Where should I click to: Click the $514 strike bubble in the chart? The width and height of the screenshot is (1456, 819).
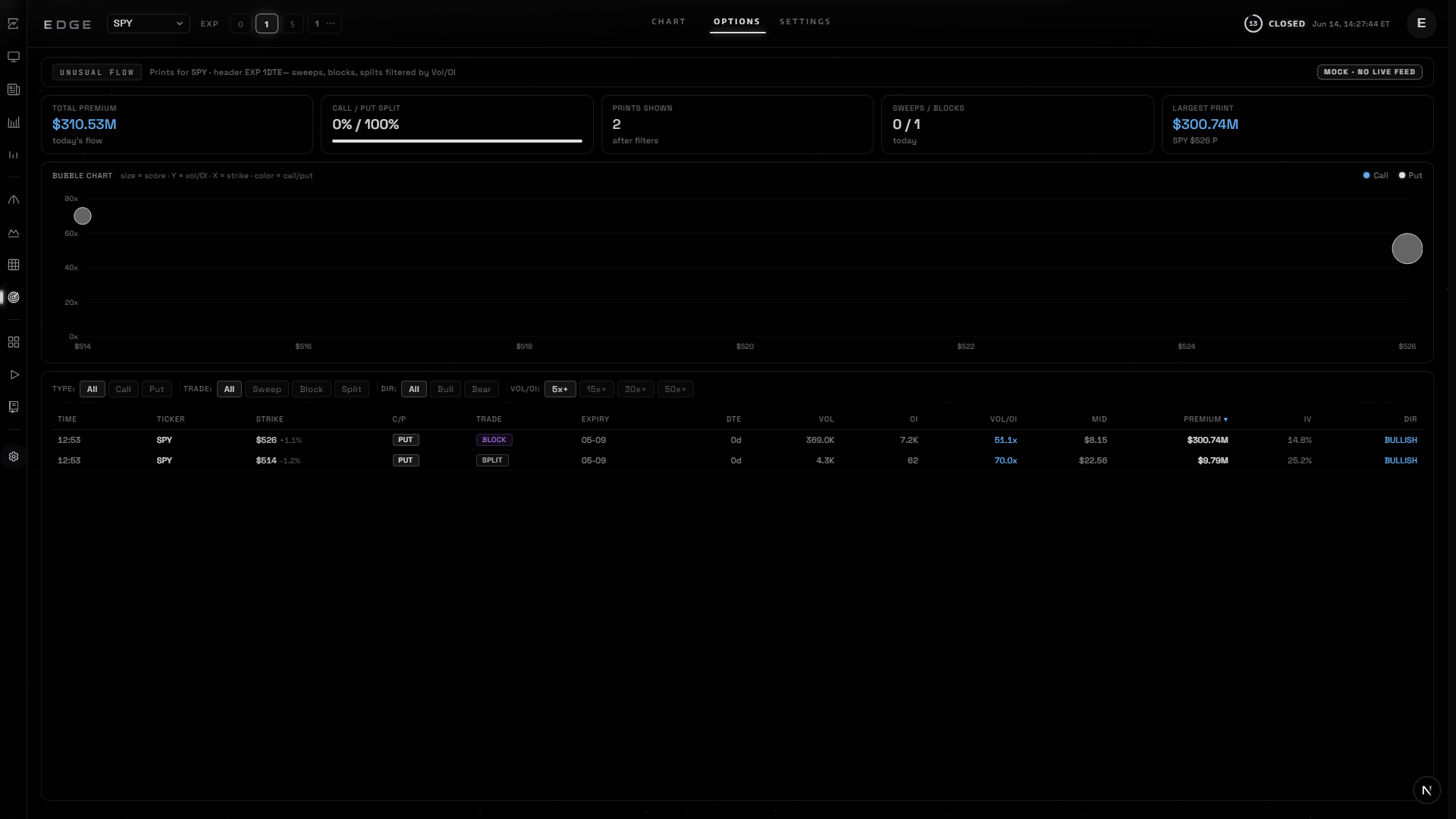click(83, 216)
